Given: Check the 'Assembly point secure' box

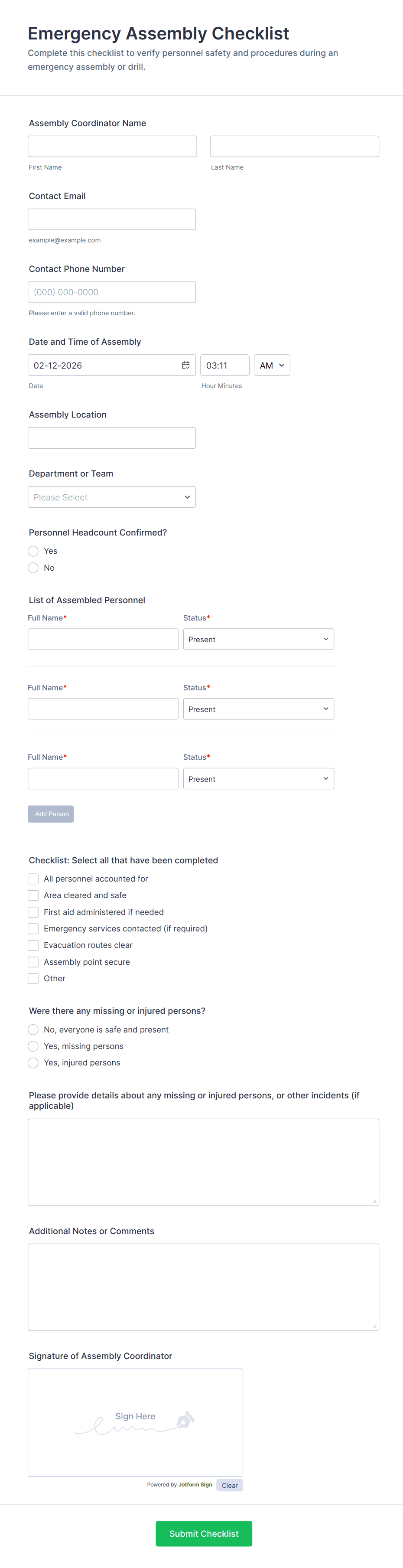Looking at the screenshot, I should click(x=33, y=962).
